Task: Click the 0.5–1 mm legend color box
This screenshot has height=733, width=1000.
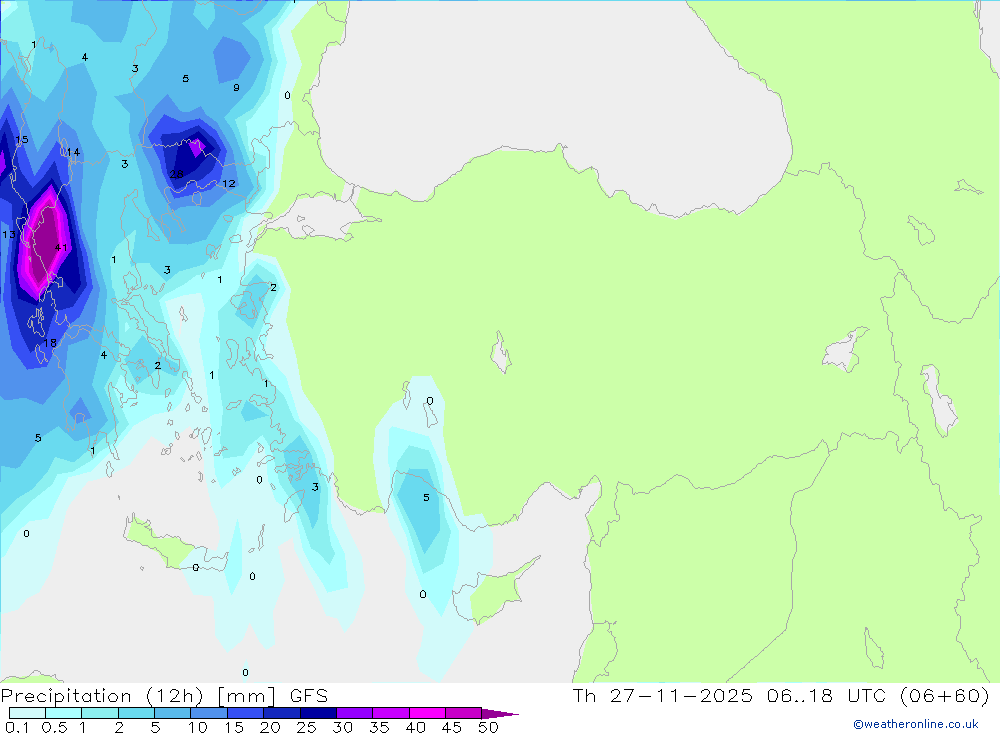Action: pyautogui.click(x=63, y=713)
